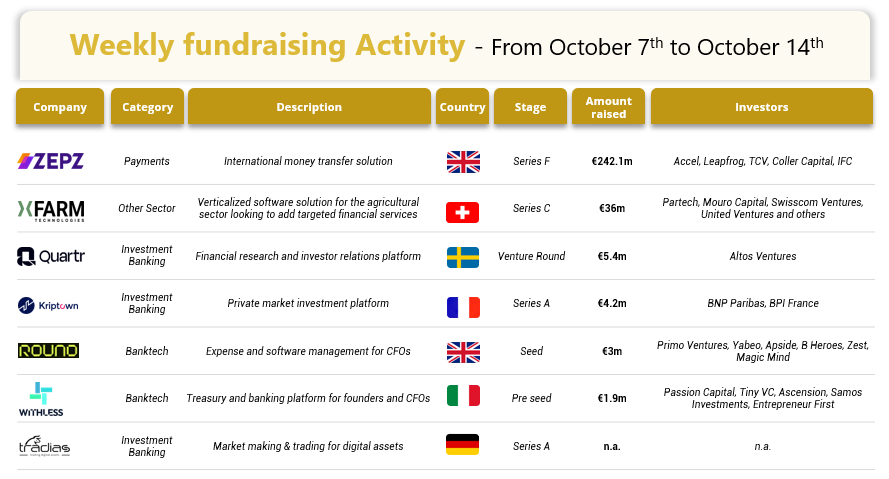This screenshot has height=479, width=889.
Task: Click the xFarm Technologies logo
Action: [51, 210]
